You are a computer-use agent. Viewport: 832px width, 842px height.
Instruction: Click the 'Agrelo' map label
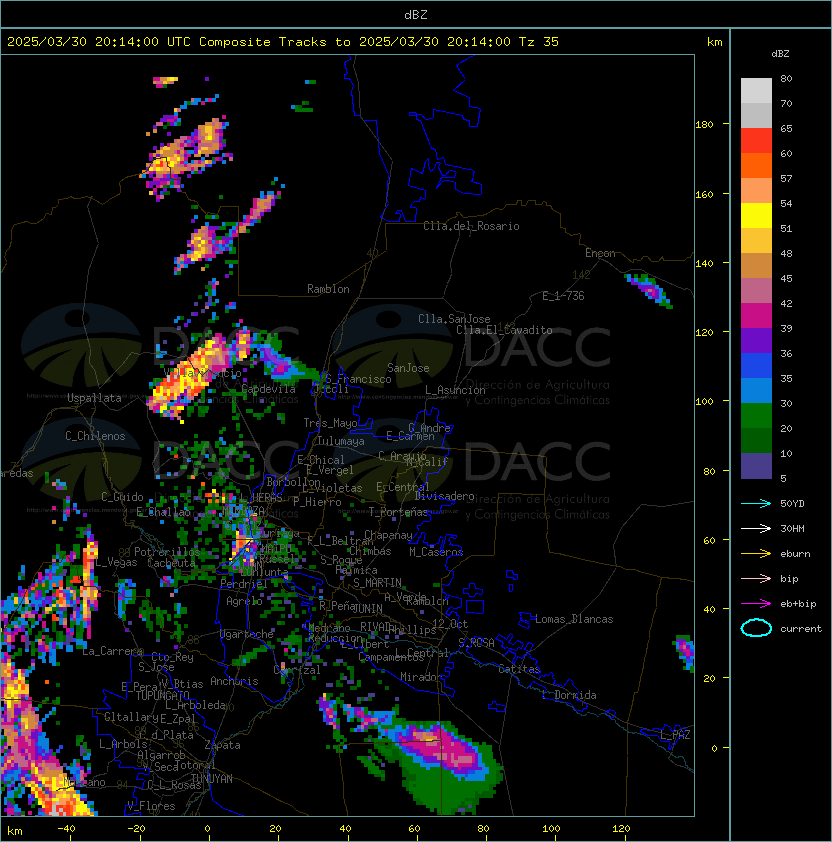coord(244,601)
